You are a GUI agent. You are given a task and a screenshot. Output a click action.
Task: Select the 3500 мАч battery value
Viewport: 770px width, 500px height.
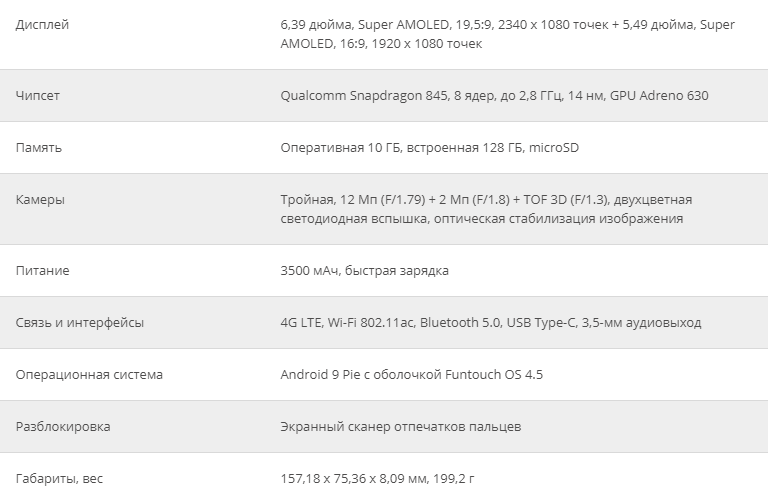364,270
